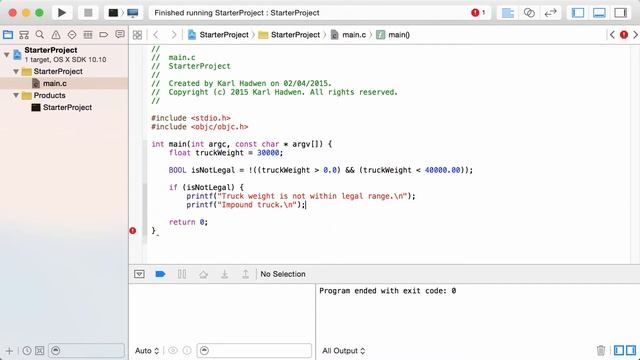Click StarterProject project in the jump bar

point(218,35)
